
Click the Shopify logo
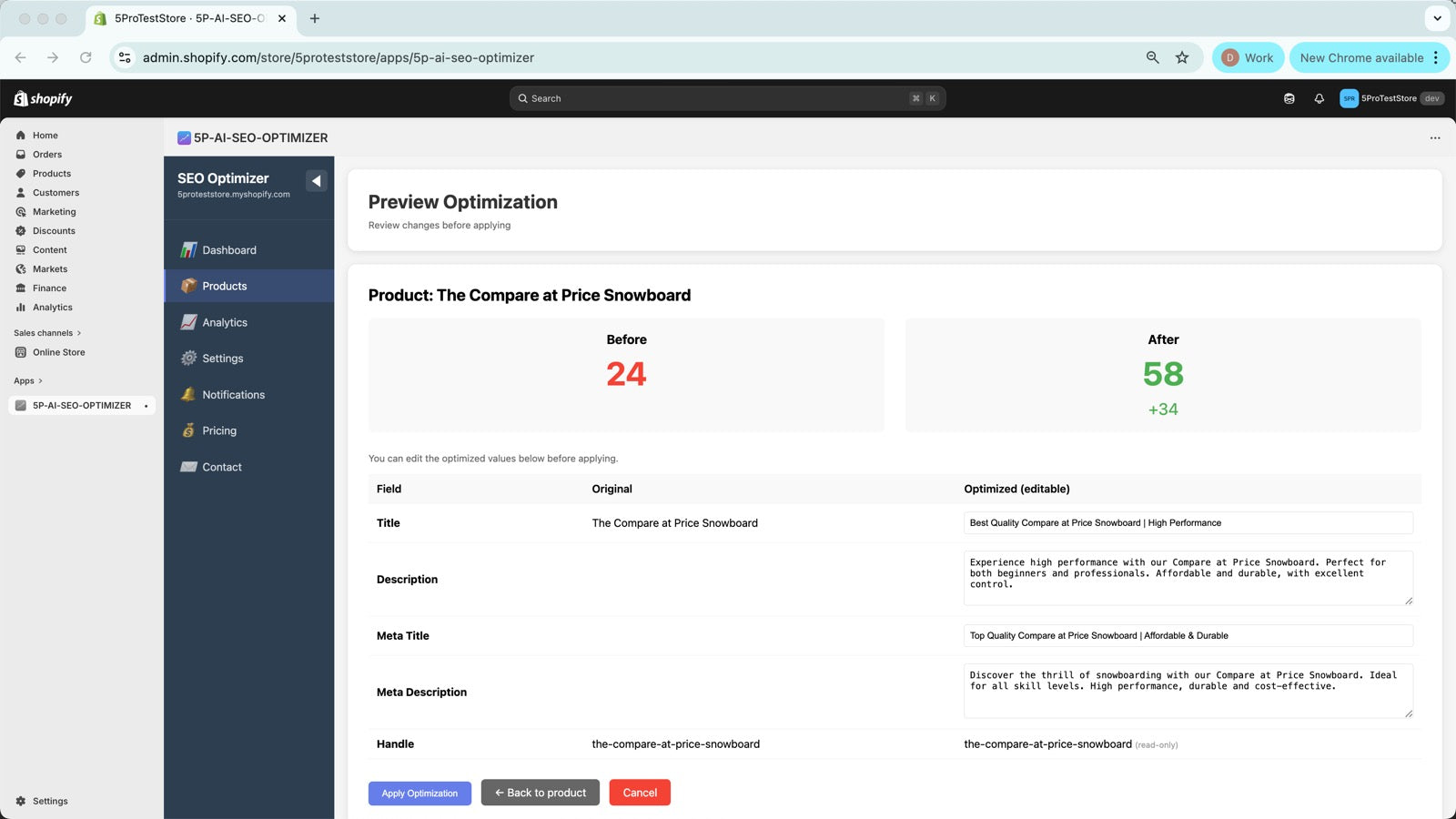coord(43,98)
